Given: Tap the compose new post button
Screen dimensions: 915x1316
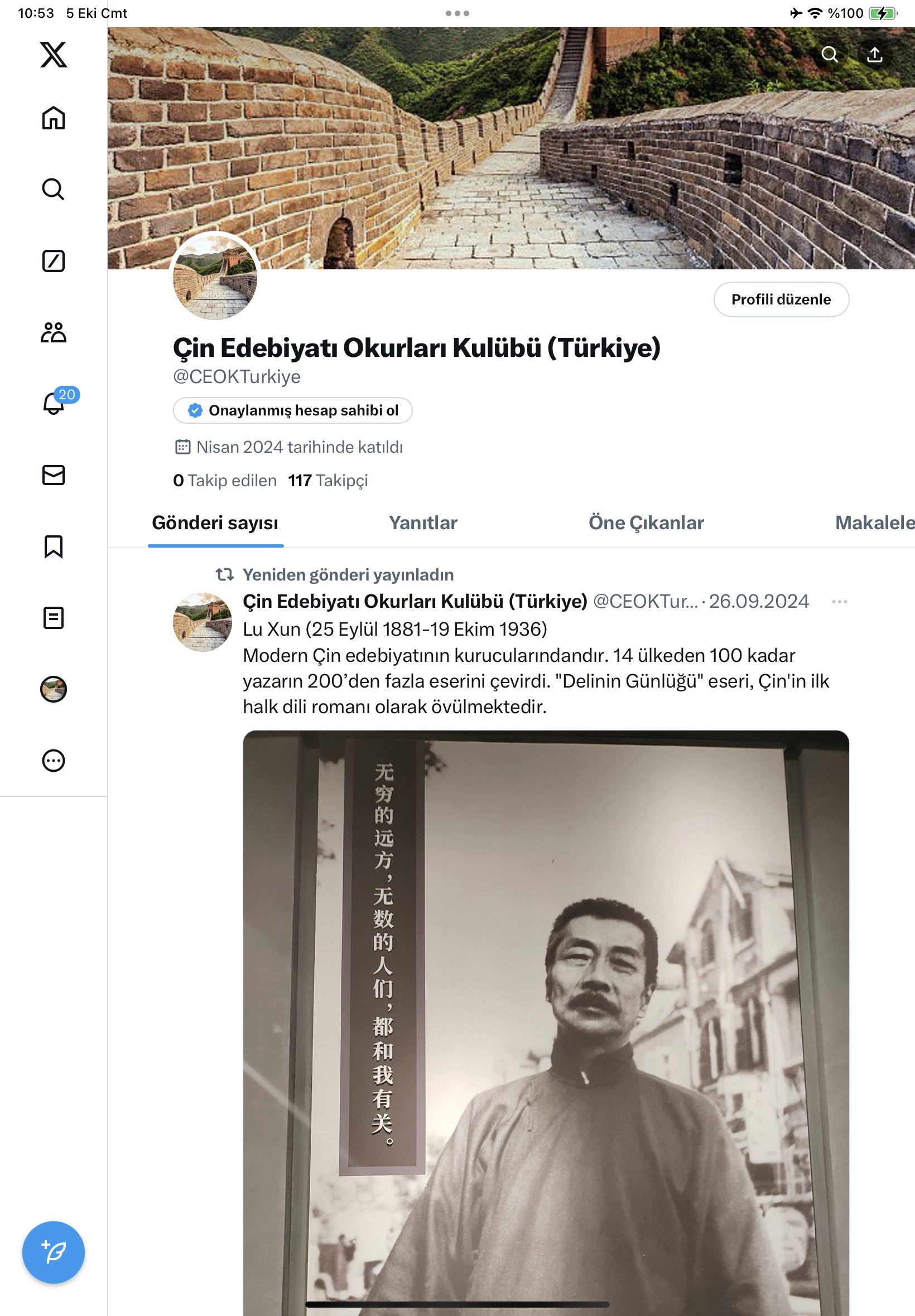Looking at the screenshot, I should 54,1252.
